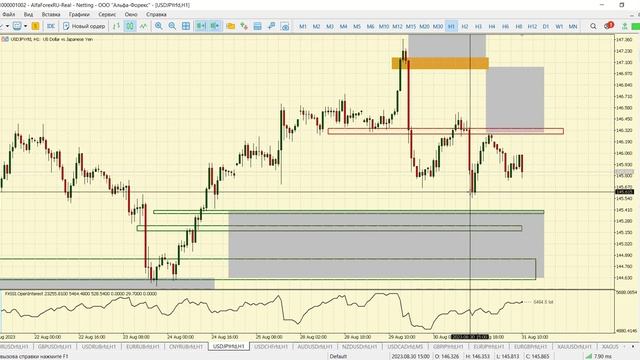Select H12 timeframe
This screenshot has width=640, height=360.
pyautogui.click(x=532, y=26)
